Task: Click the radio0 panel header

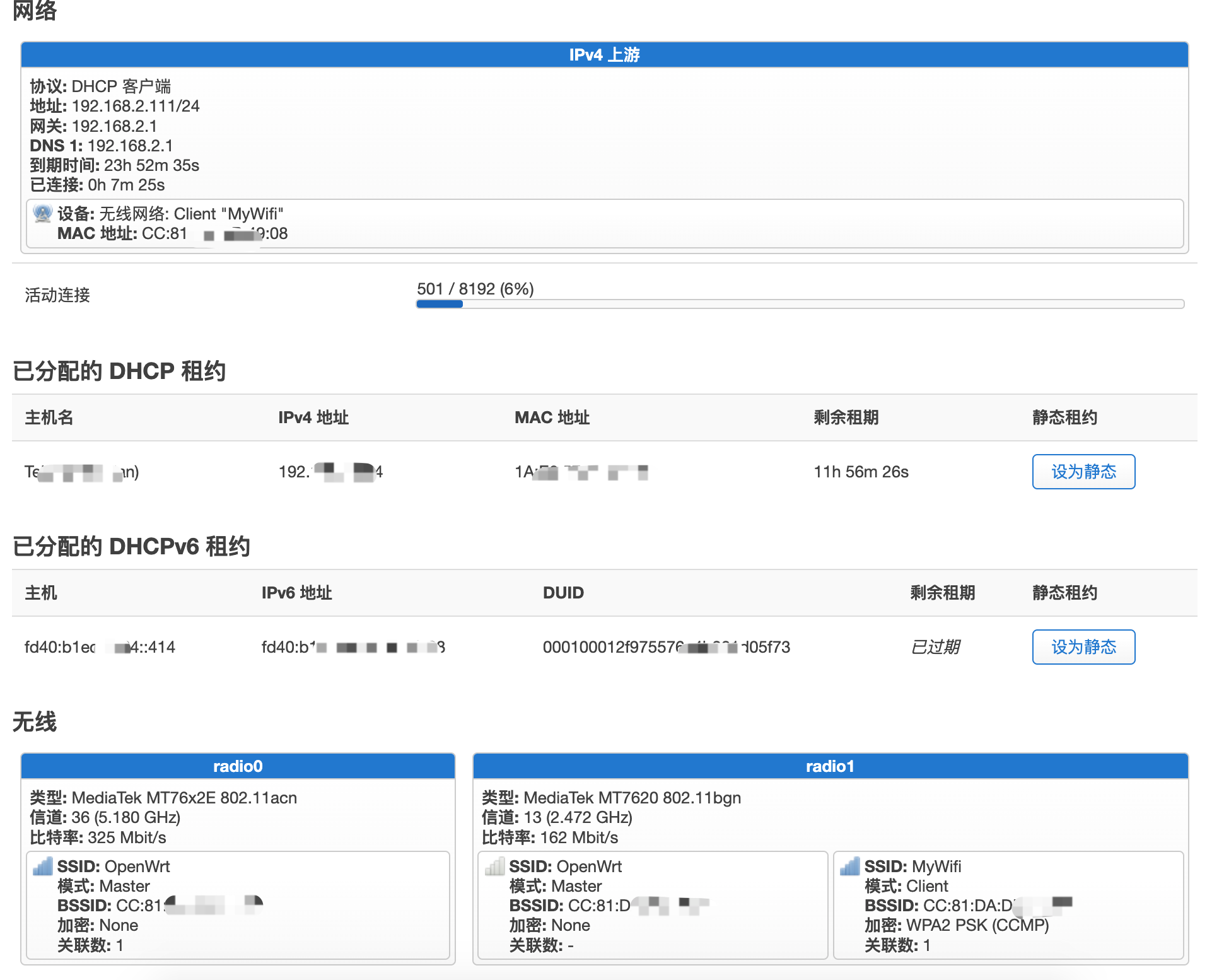Action: (x=238, y=766)
